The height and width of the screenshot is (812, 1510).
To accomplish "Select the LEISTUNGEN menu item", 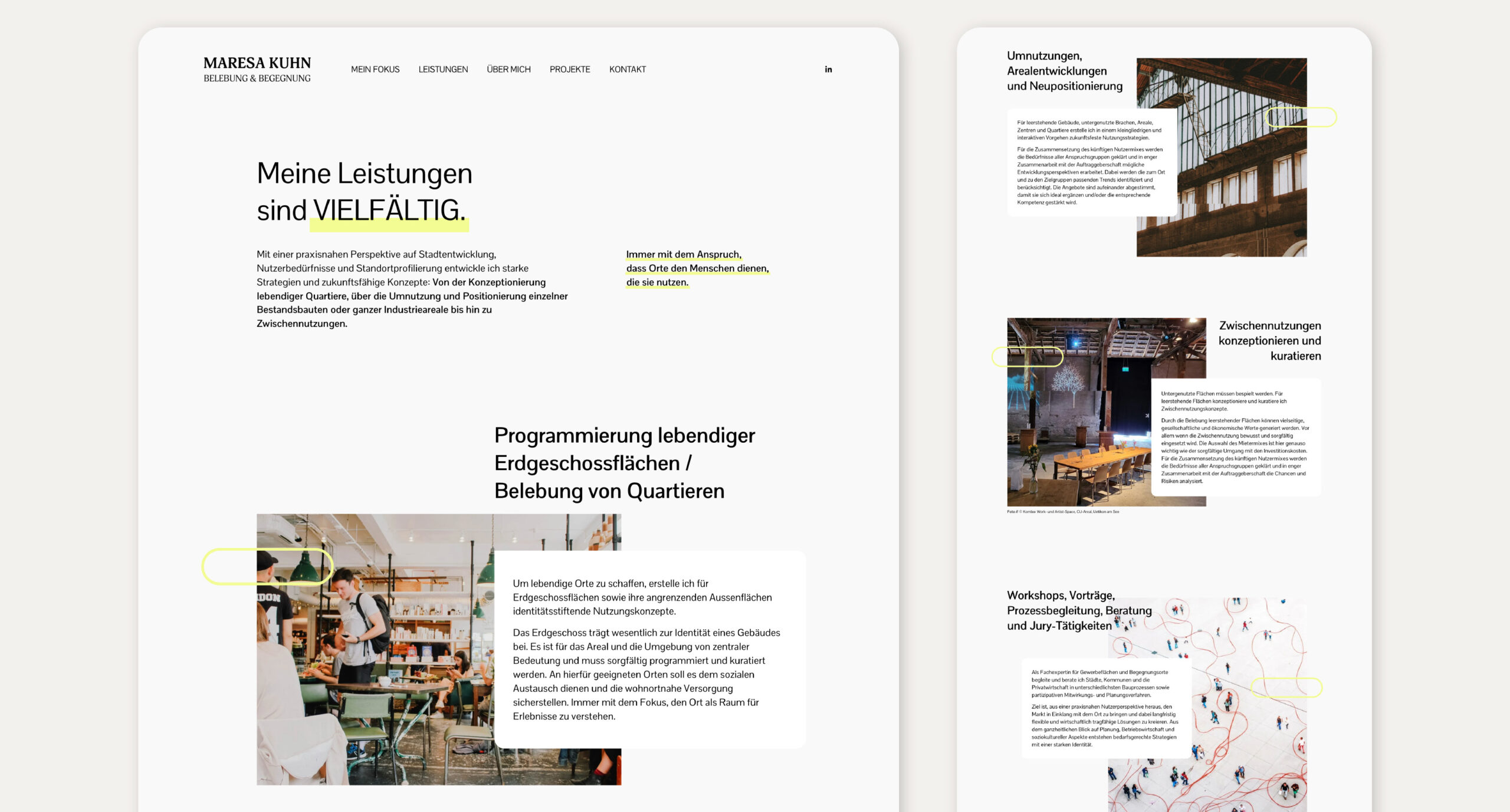I will pyautogui.click(x=443, y=70).
